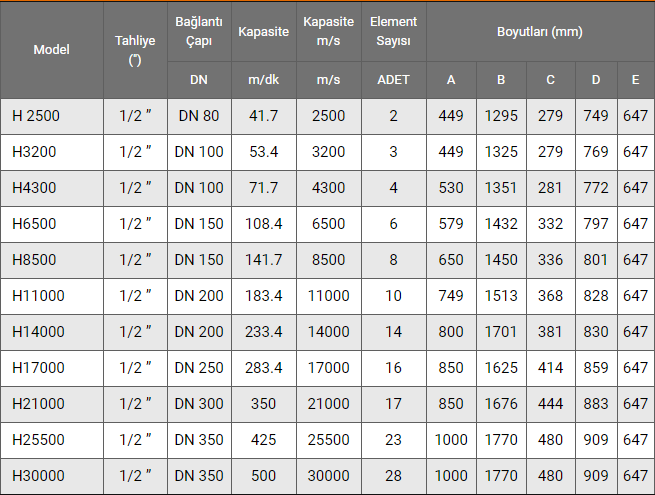The image size is (655, 495).
Task: Select the Bağlantı Çapı header cell
Action: coord(199,32)
